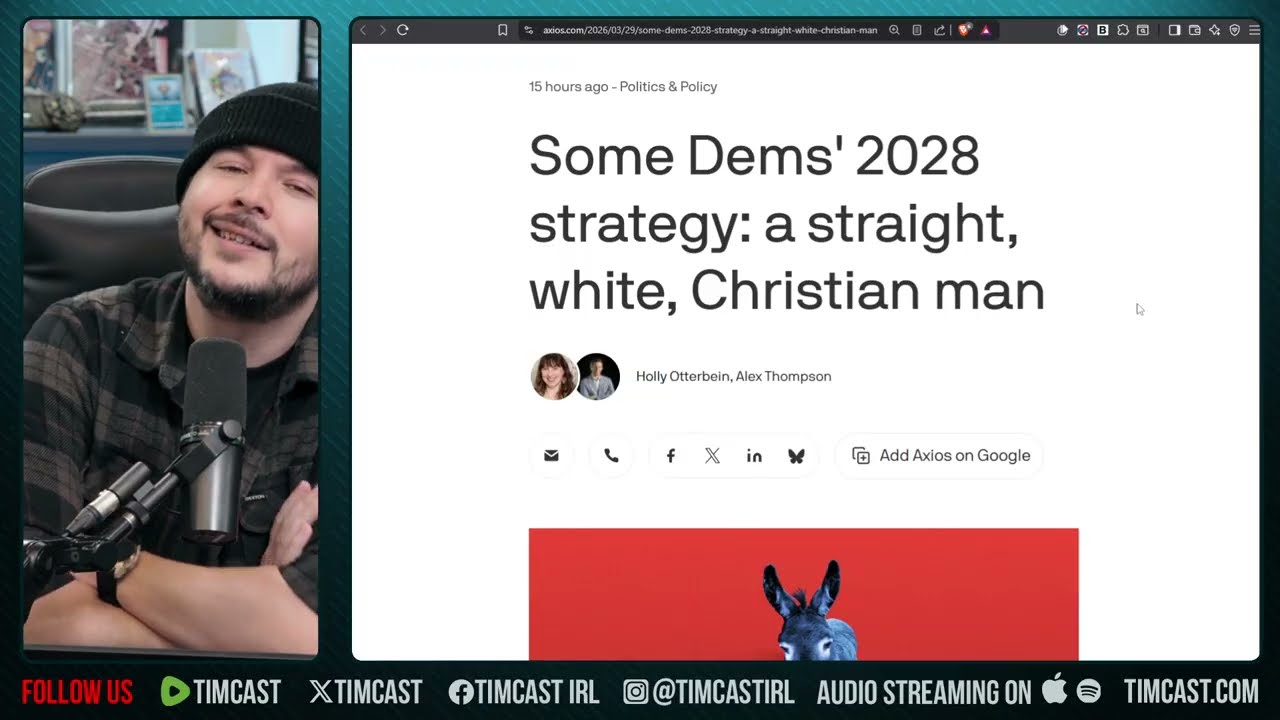The image size is (1280, 720).
Task: Click the browser back arrow
Action: click(x=363, y=30)
